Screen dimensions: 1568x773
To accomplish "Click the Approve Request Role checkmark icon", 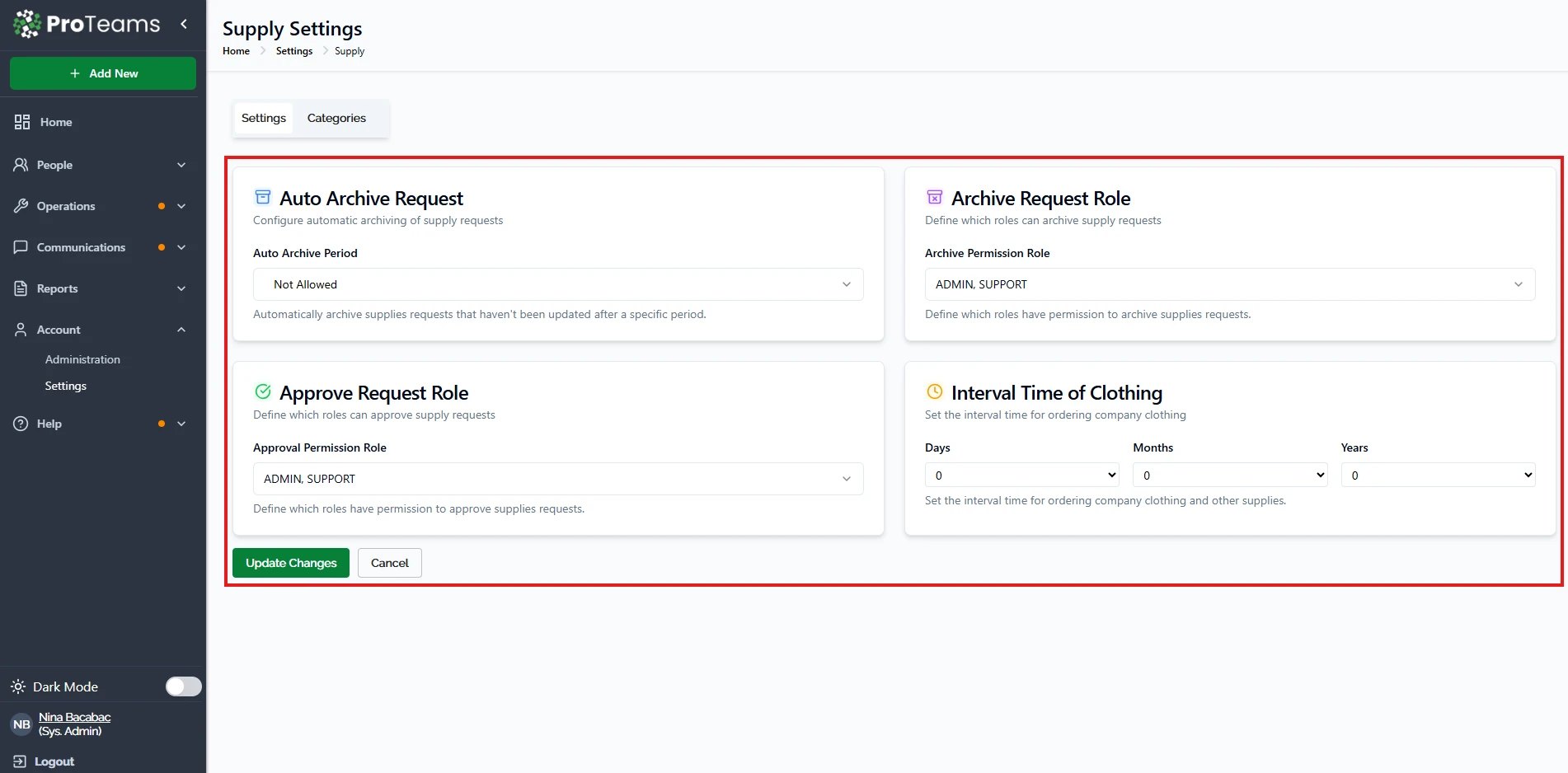I will pos(263,392).
